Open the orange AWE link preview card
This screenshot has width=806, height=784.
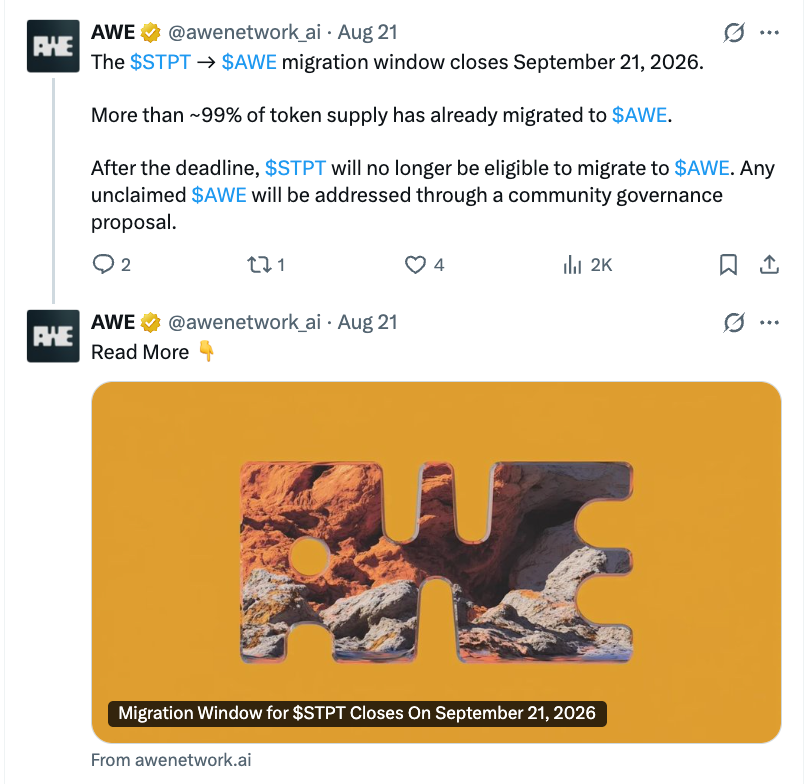[436, 562]
